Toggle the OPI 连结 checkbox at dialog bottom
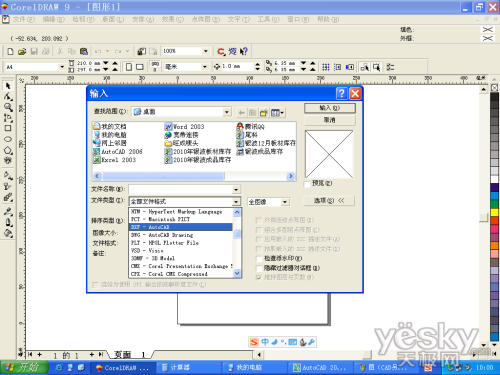The height and width of the screenshot is (375, 500). (x=96, y=285)
